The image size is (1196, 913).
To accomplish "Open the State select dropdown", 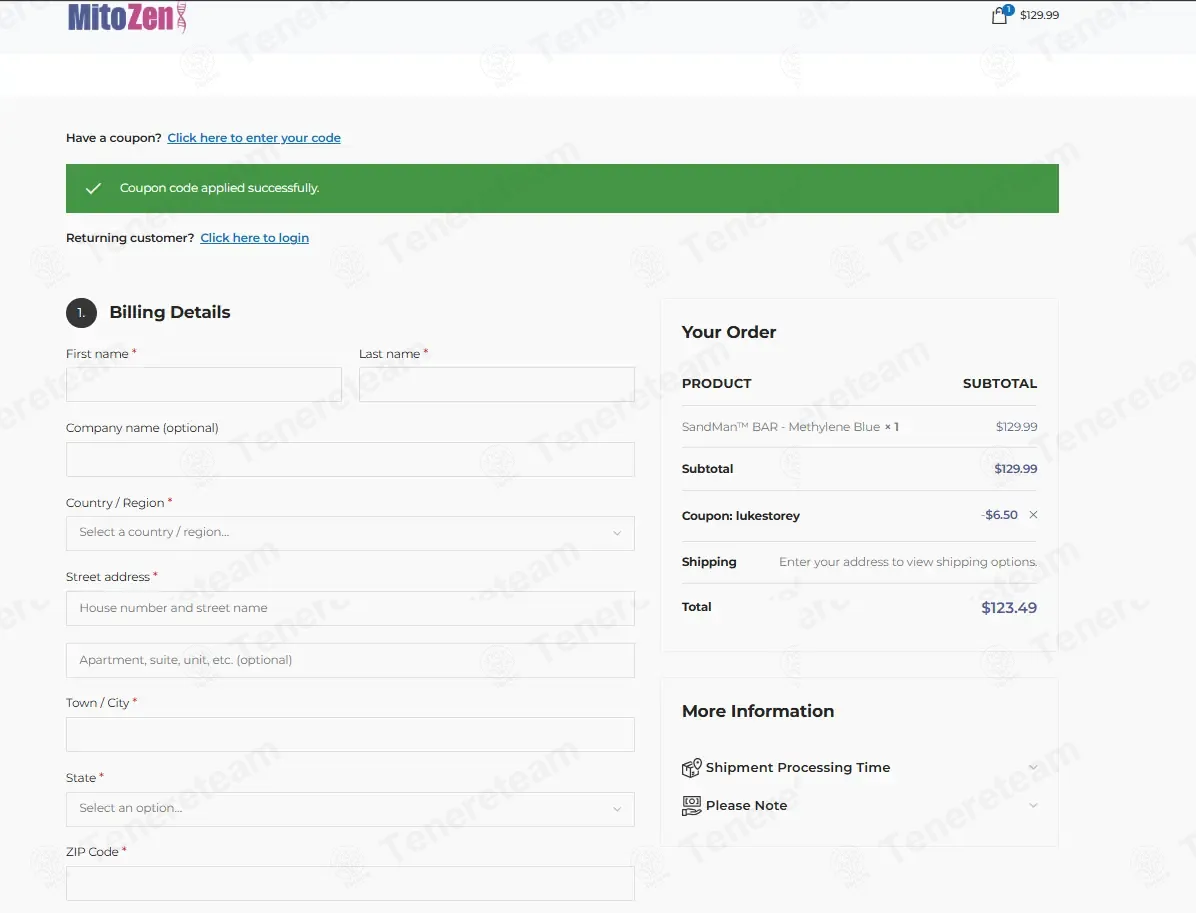I will [350, 809].
